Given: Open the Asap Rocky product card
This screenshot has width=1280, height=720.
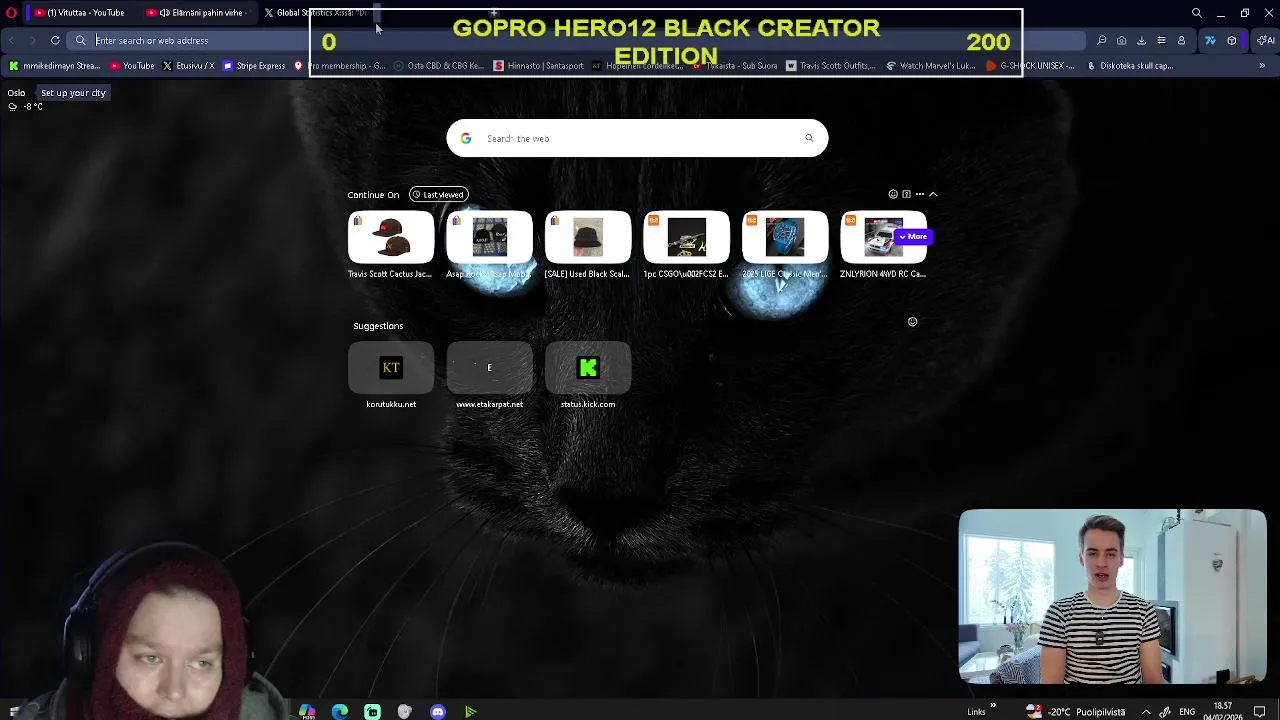Looking at the screenshot, I should pyautogui.click(x=489, y=245).
